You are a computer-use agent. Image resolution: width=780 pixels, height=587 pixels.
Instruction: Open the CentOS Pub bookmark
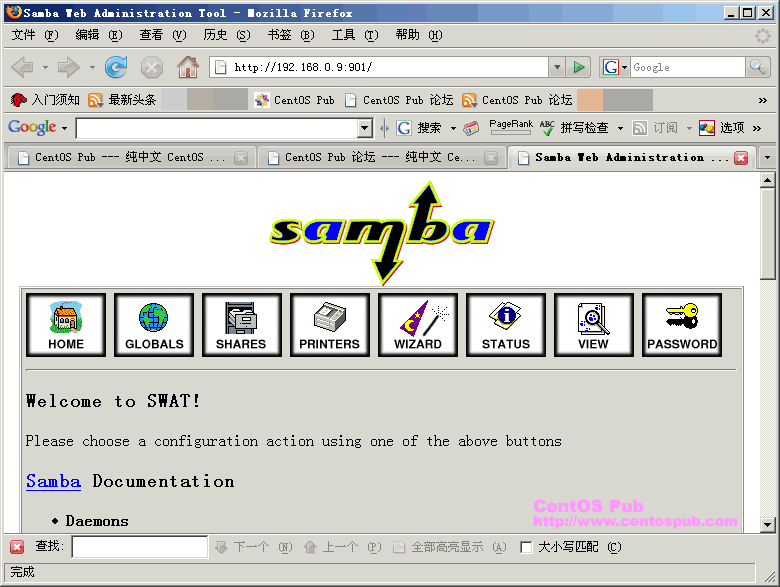tap(294, 100)
